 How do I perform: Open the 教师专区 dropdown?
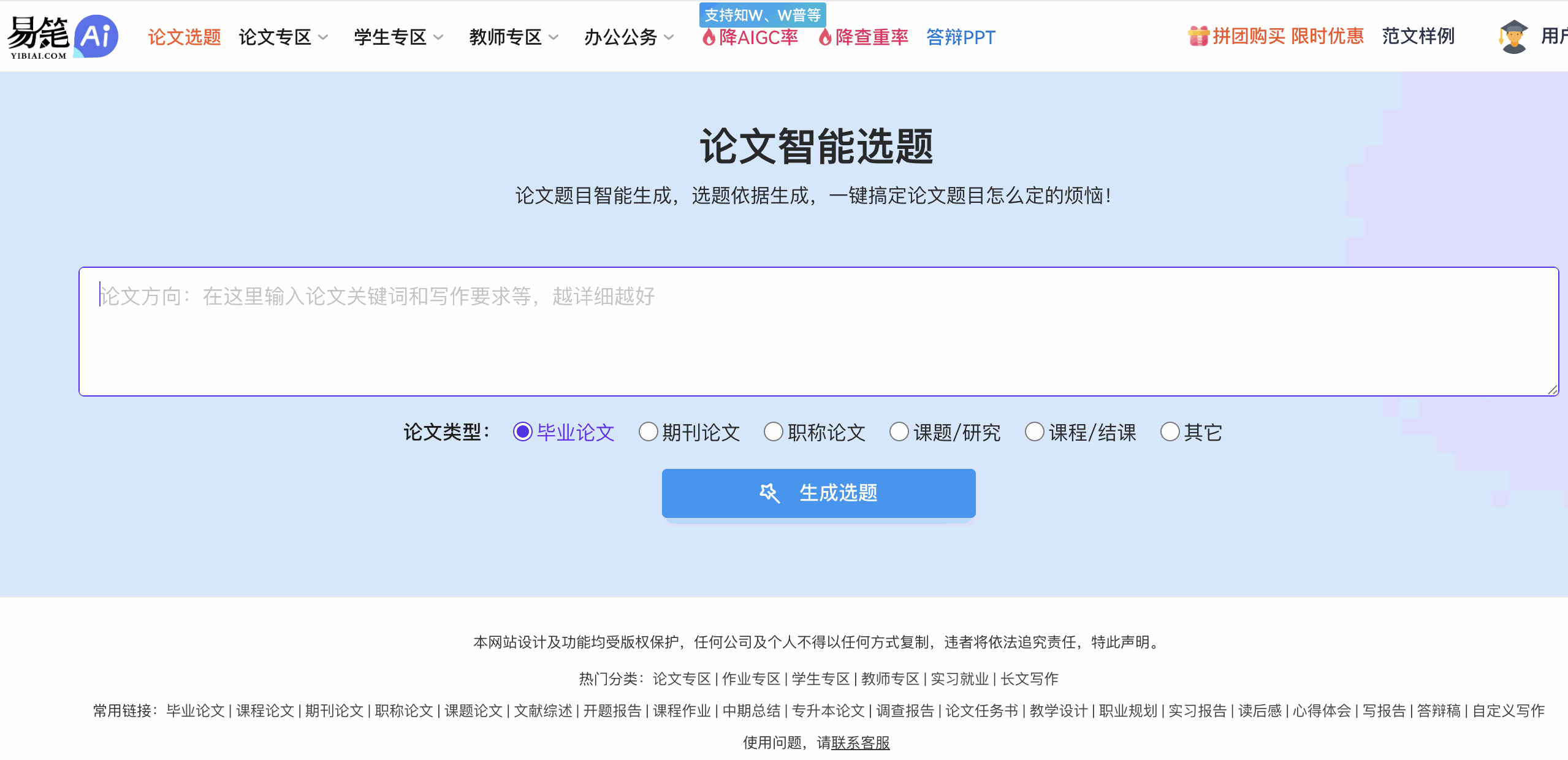coord(514,37)
